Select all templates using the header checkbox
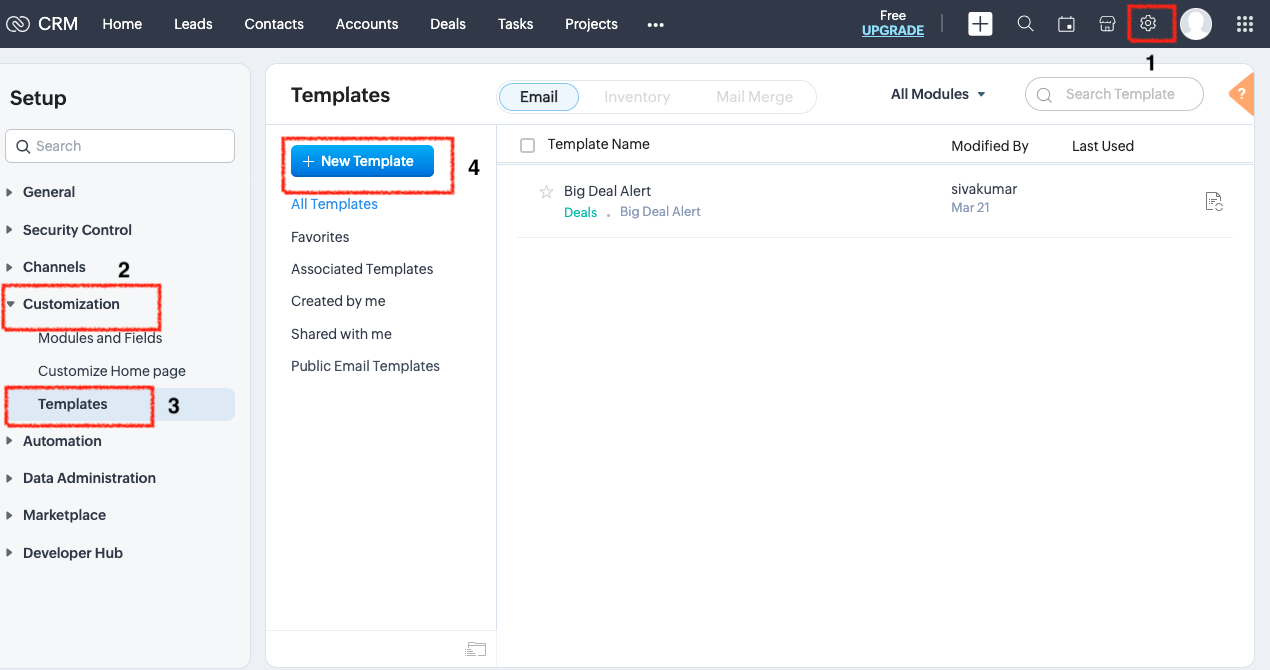1270x670 pixels. click(527, 144)
